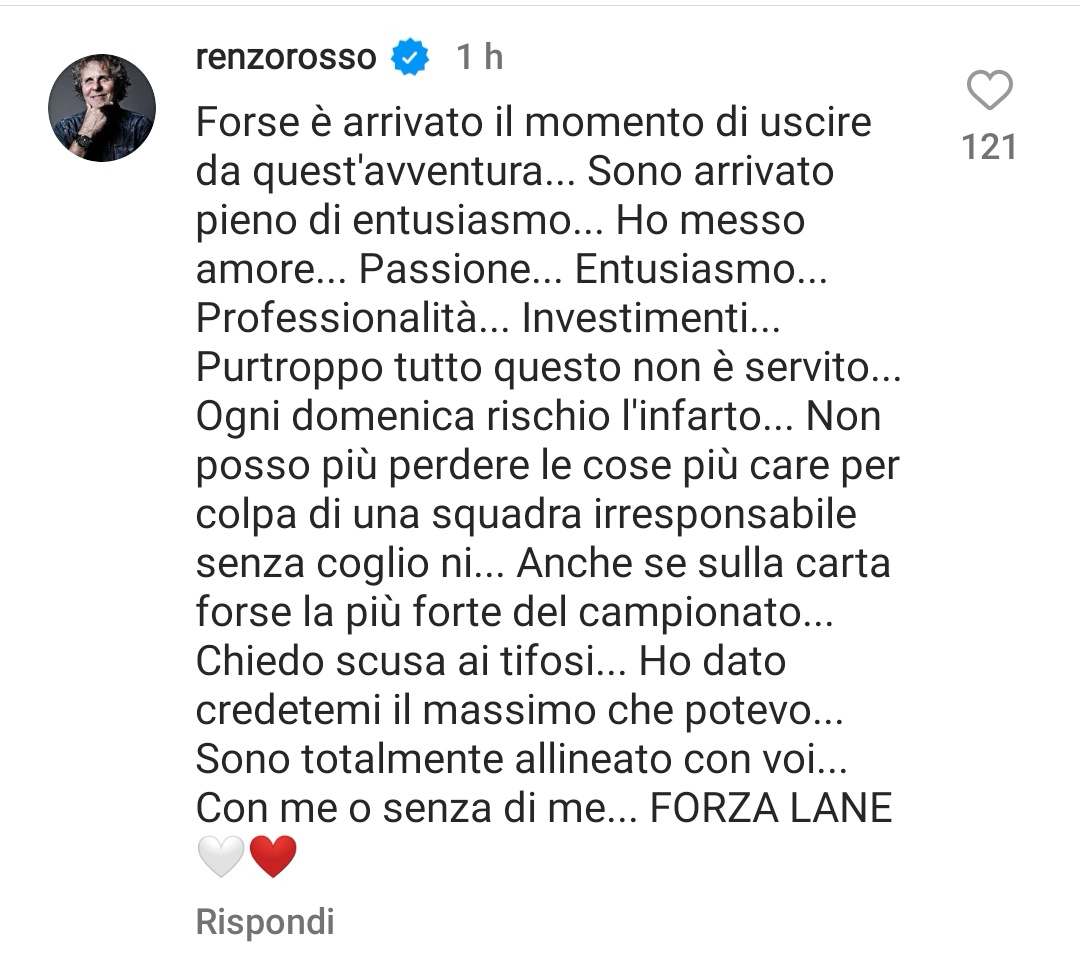Click the line 'Forse è arrivato il momento'

point(534,123)
